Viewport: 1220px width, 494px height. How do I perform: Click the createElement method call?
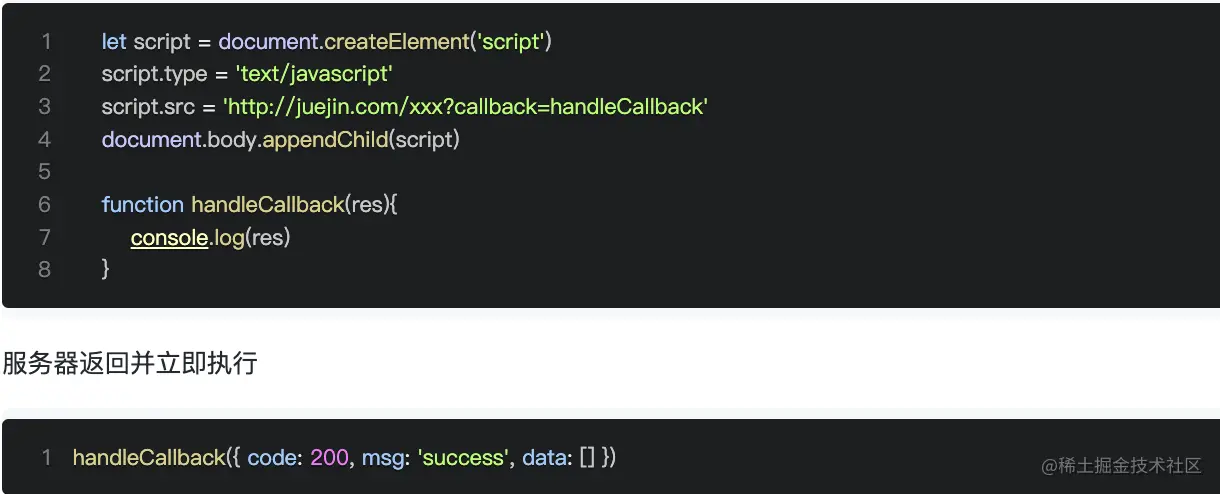[397, 42]
